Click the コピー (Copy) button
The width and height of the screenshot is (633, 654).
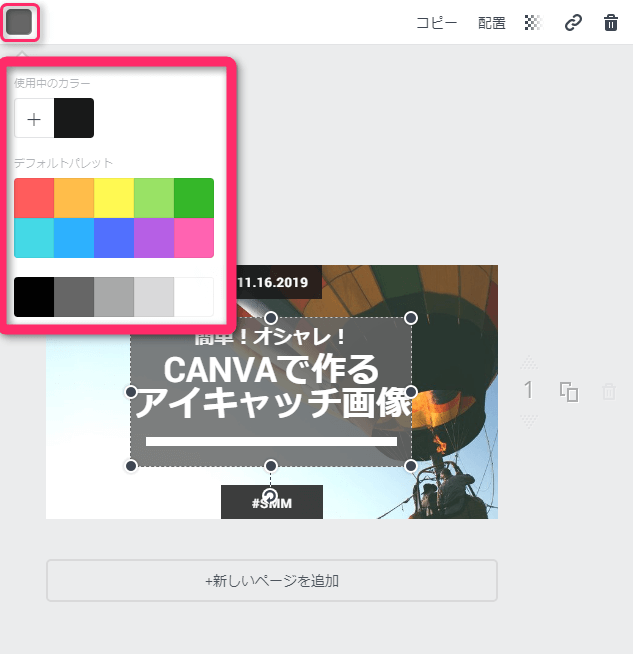pos(437,23)
